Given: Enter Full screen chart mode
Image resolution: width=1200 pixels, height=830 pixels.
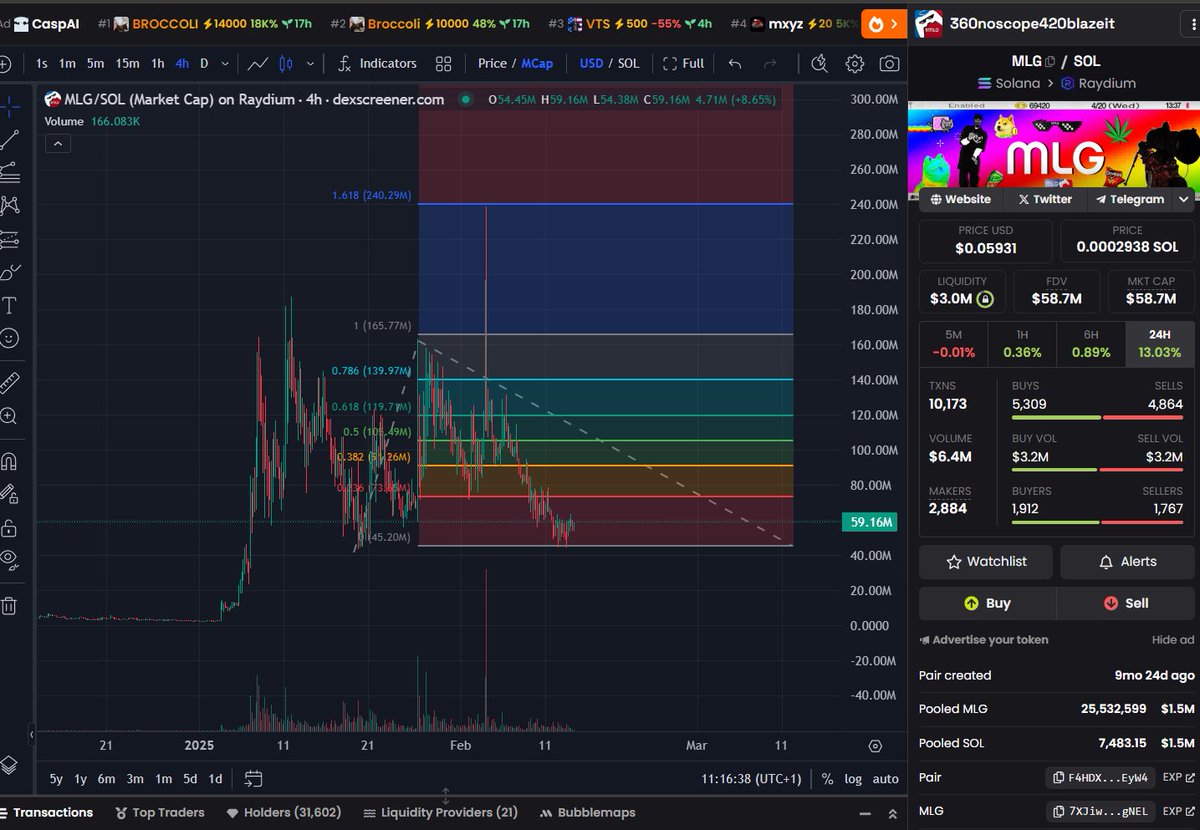Looking at the screenshot, I should click(x=683, y=63).
